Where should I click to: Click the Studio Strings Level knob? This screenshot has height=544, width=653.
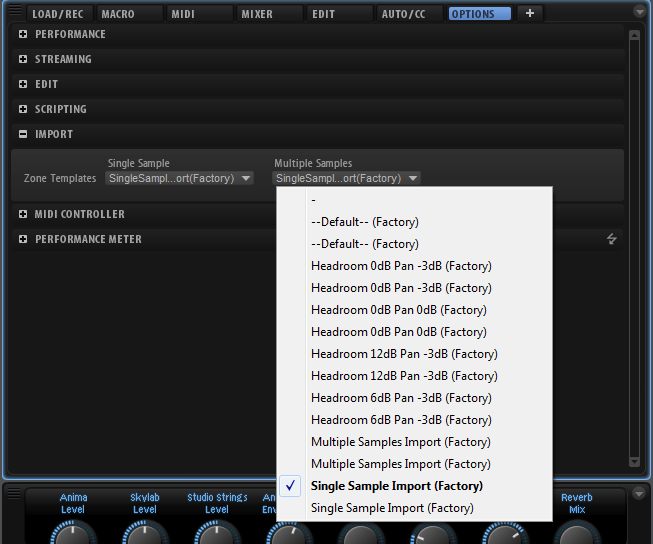(x=217, y=534)
